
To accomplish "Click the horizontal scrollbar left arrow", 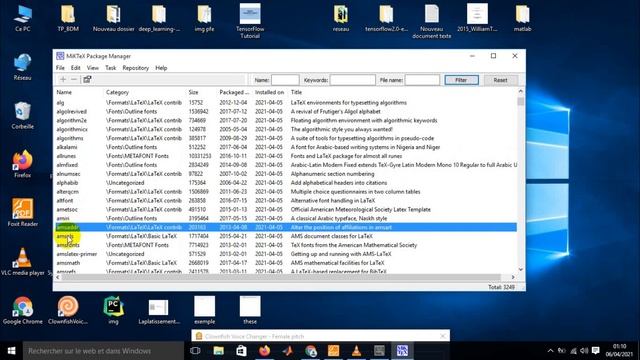I will (x=58, y=277).
